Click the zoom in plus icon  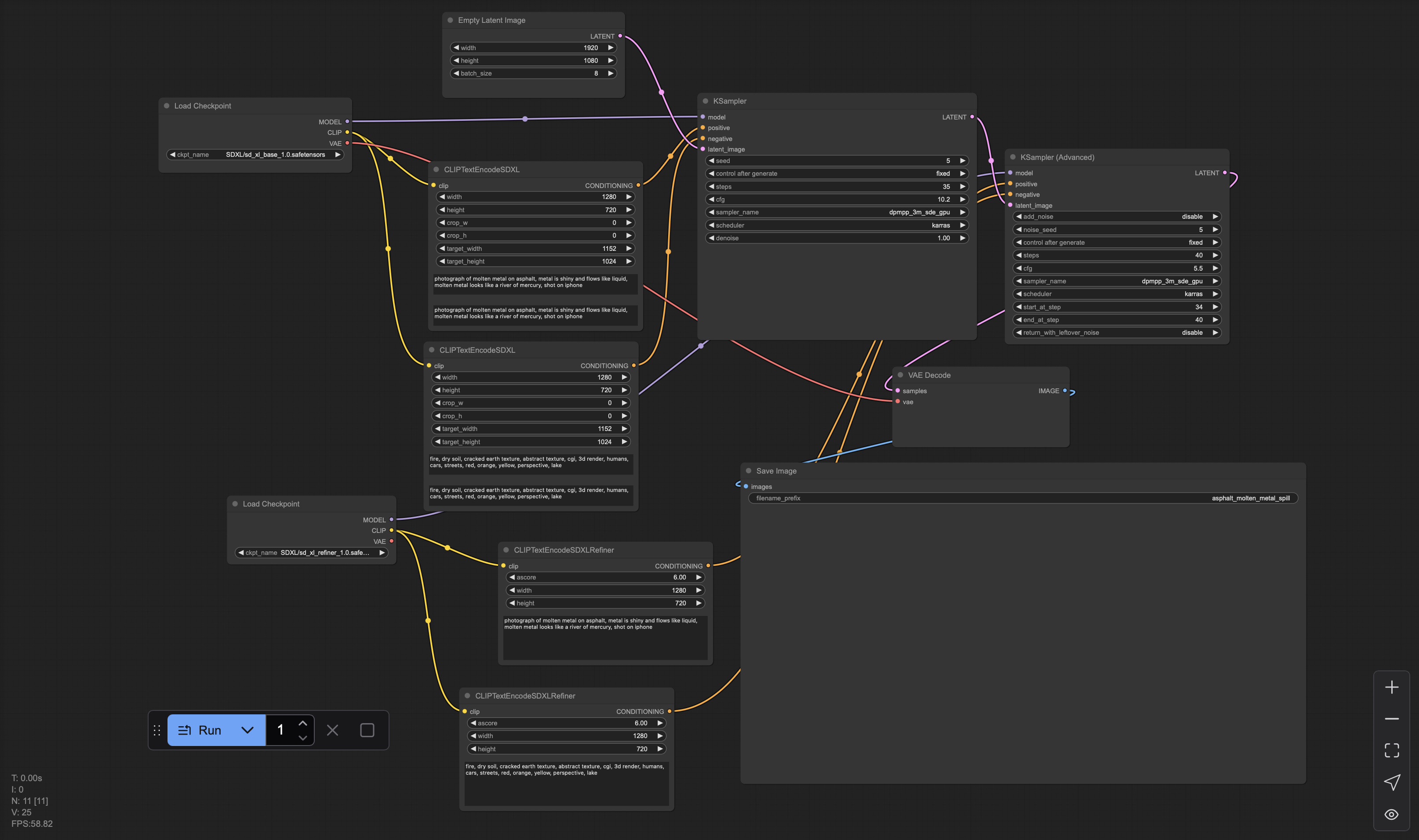1391,687
